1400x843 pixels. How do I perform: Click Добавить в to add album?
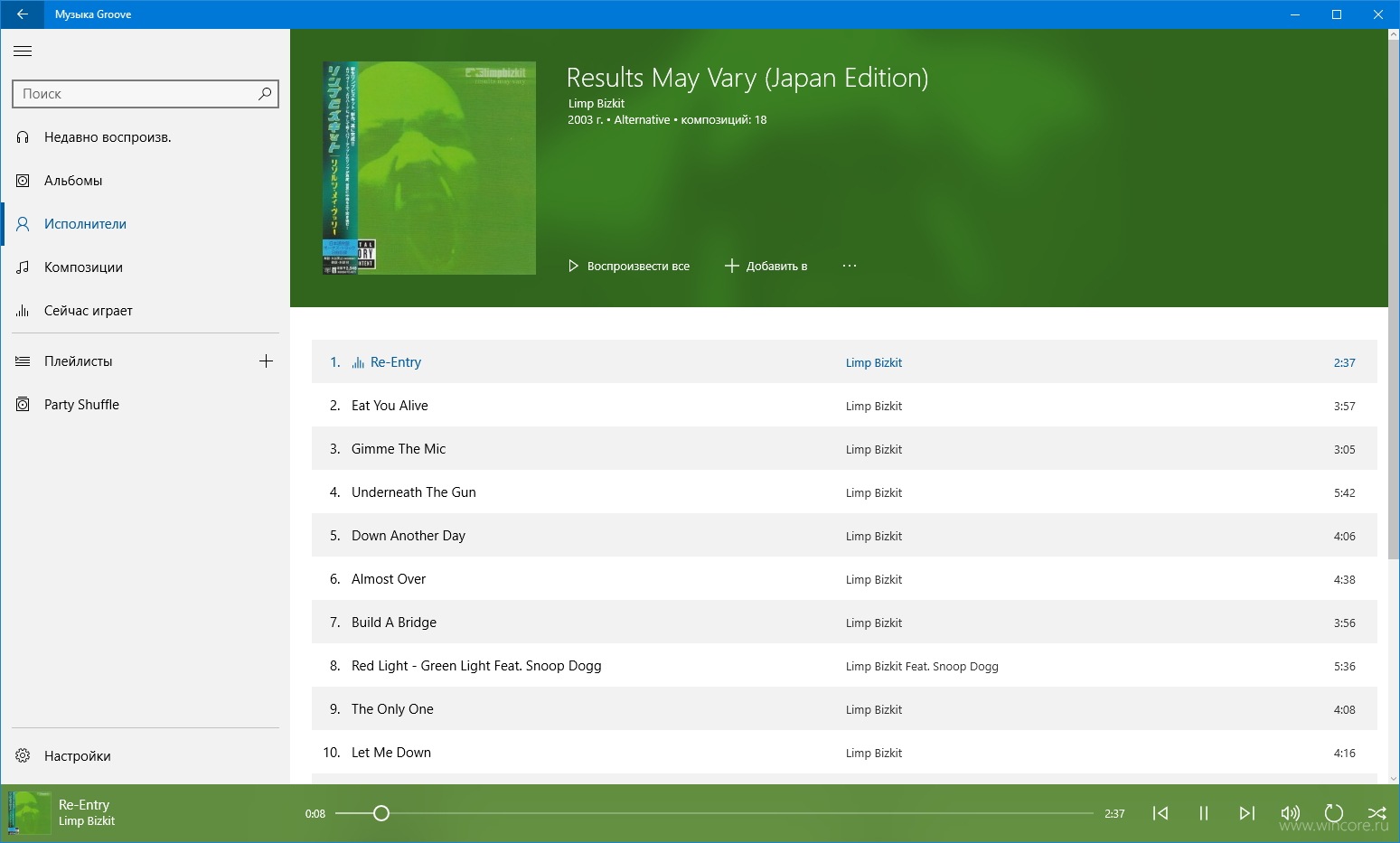766,266
